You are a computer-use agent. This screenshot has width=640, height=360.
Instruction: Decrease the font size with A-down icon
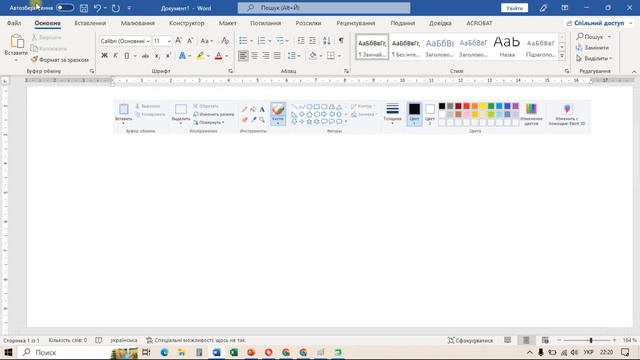190,41
